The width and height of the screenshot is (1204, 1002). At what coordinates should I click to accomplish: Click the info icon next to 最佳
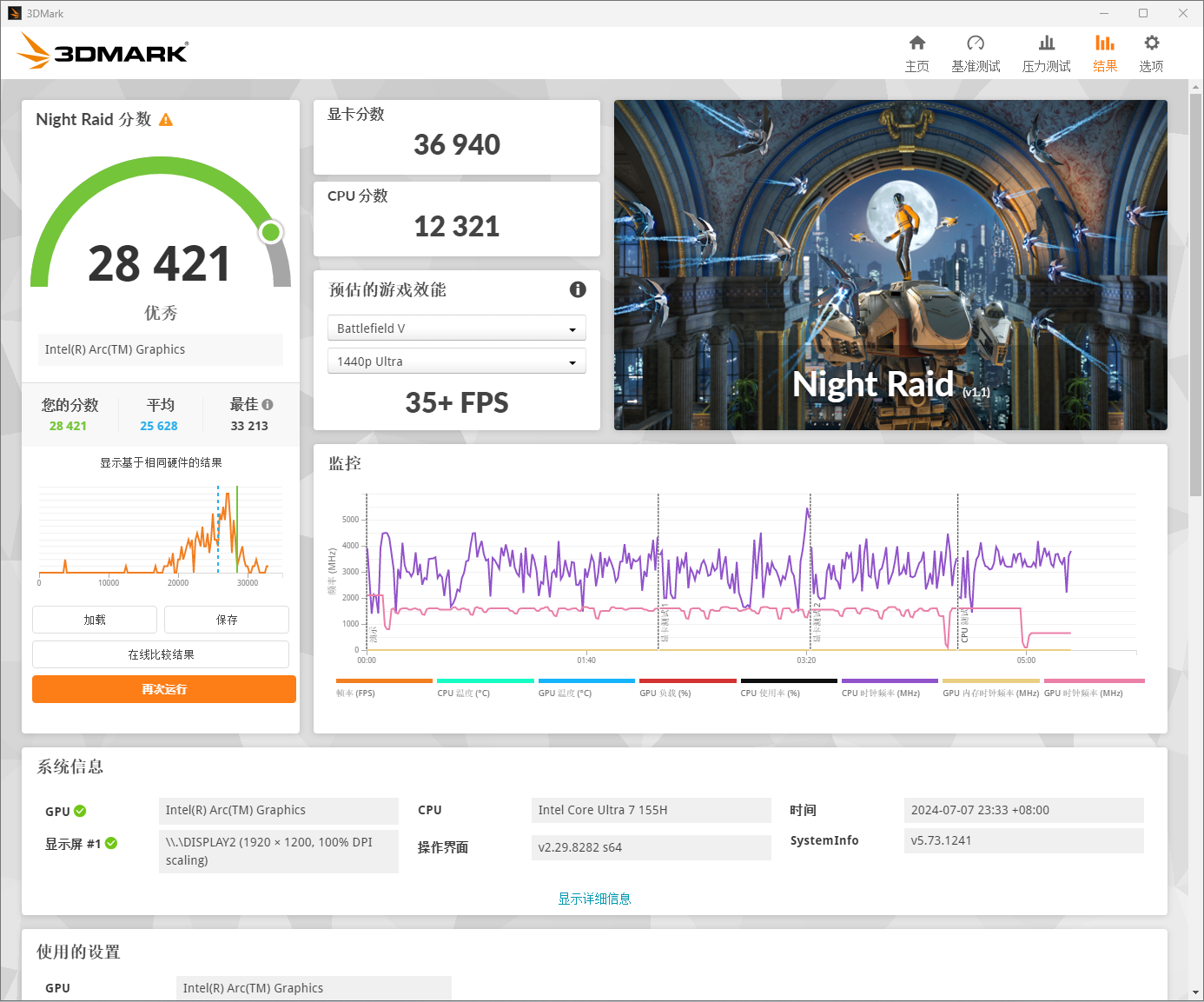(268, 404)
